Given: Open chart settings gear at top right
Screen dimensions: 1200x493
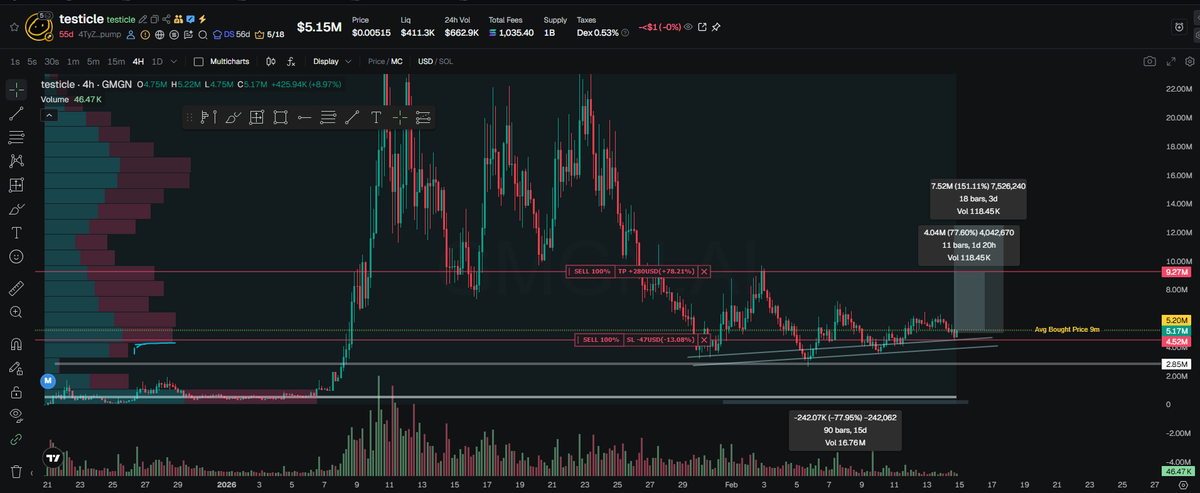Looking at the screenshot, I should click(1189, 61).
